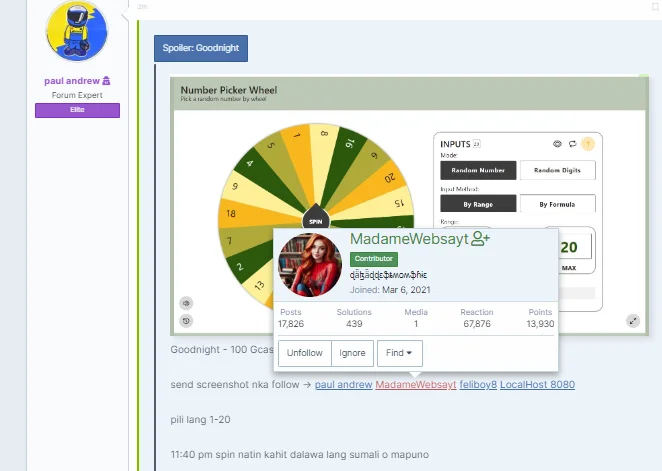Open MadameWebsayt profile name in popup
This screenshot has width=662, height=471.
(409, 239)
